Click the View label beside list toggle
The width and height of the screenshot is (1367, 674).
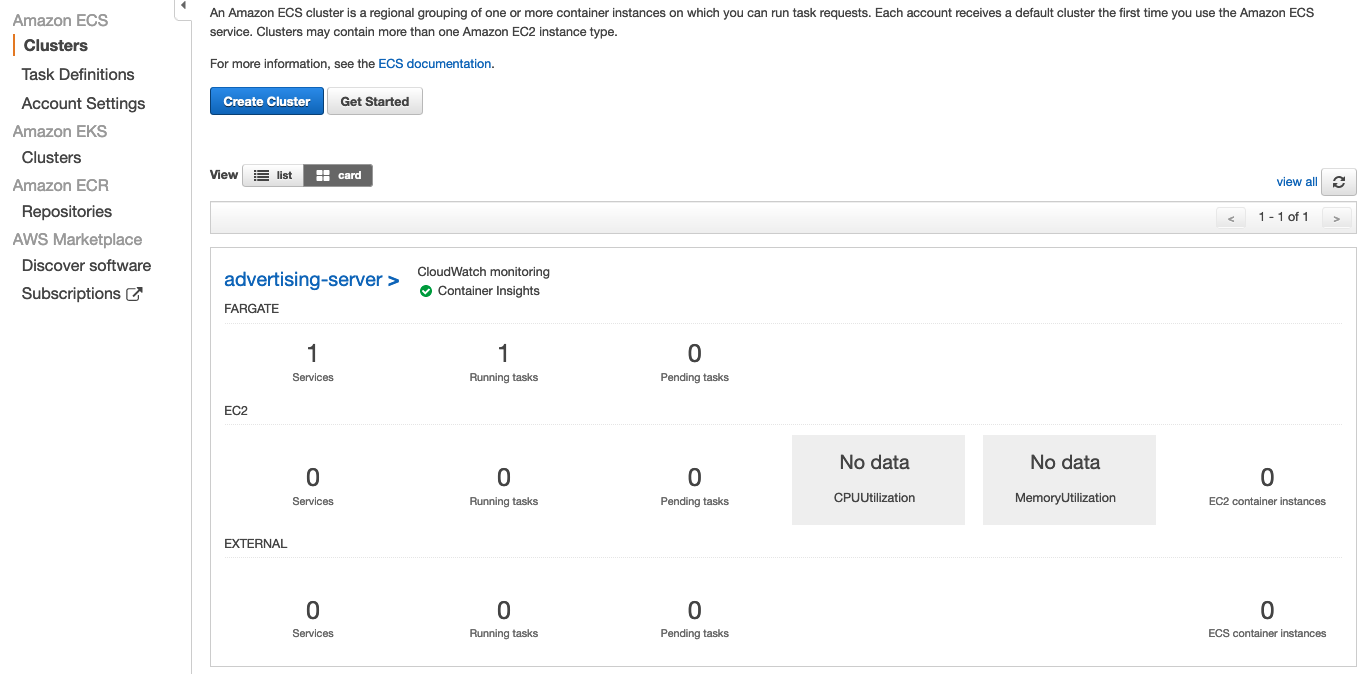click(x=224, y=175)
